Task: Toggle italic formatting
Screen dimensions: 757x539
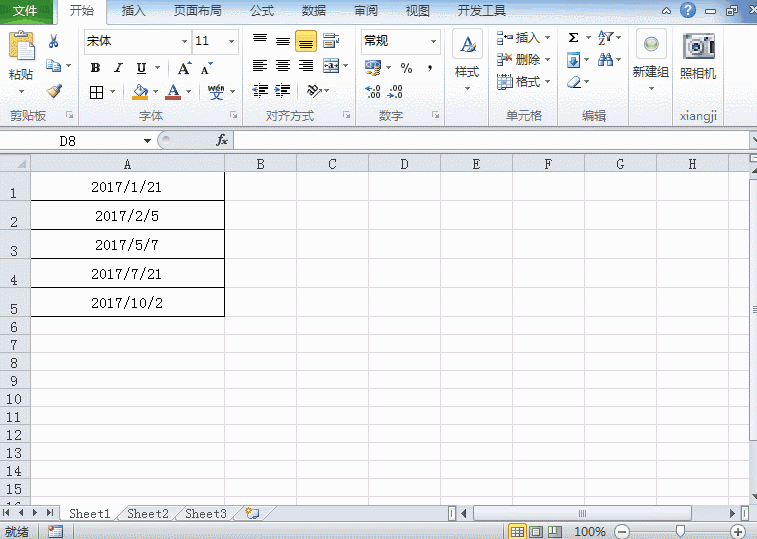Action: [x=118, y=68]
